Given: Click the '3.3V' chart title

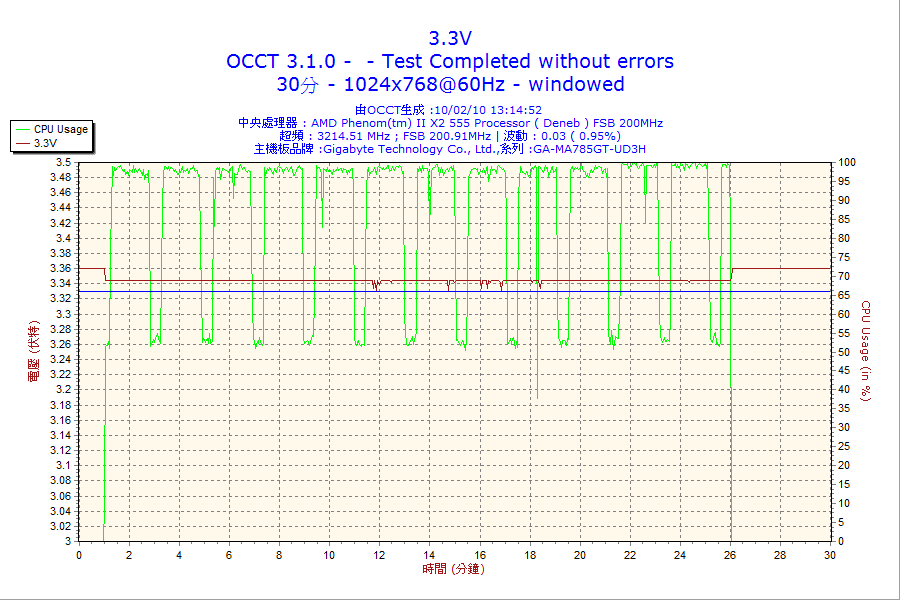Looking at the screenshot, I should (450, 38).
